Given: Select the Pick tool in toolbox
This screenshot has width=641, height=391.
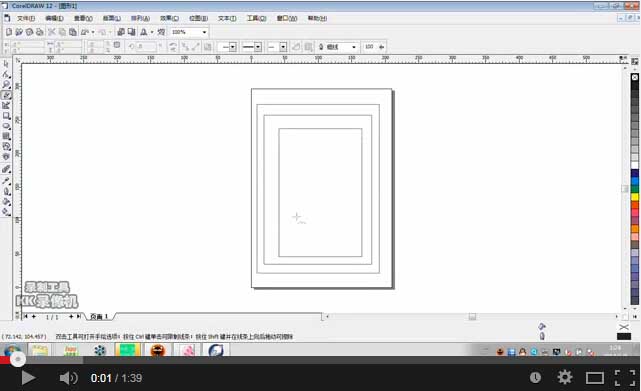Looking at the screenshot, I should click(x=6, y=64).
